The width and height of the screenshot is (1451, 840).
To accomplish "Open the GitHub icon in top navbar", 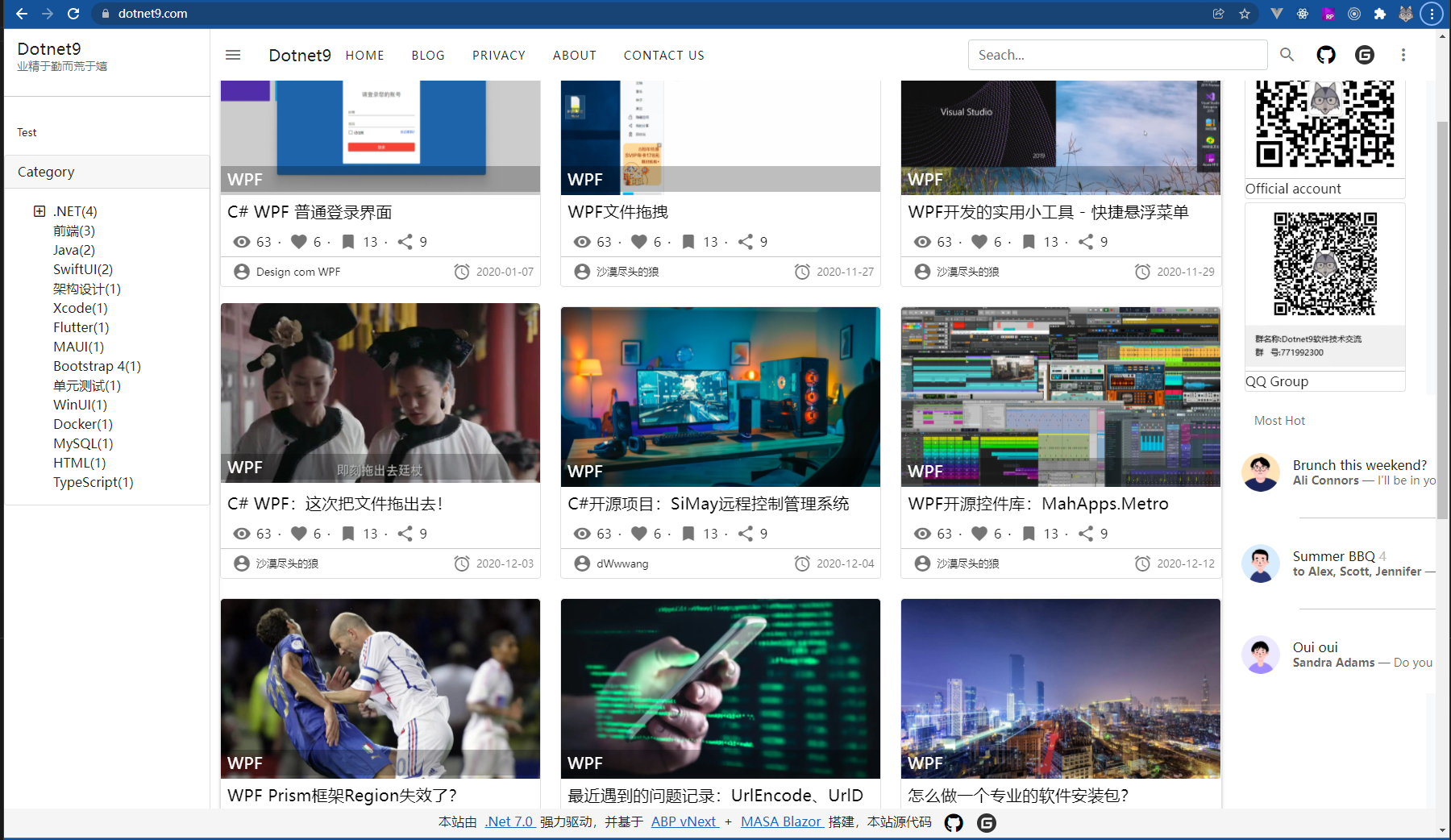I will click(x=1326, y=55).
